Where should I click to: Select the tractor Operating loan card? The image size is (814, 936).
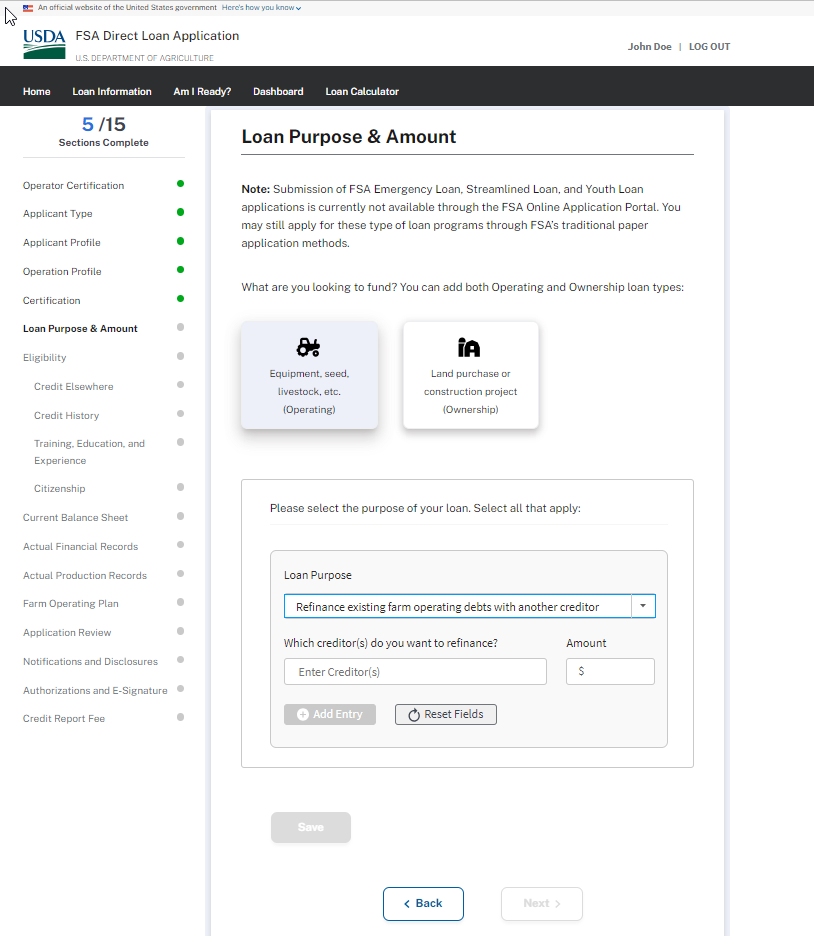(309, 375)
